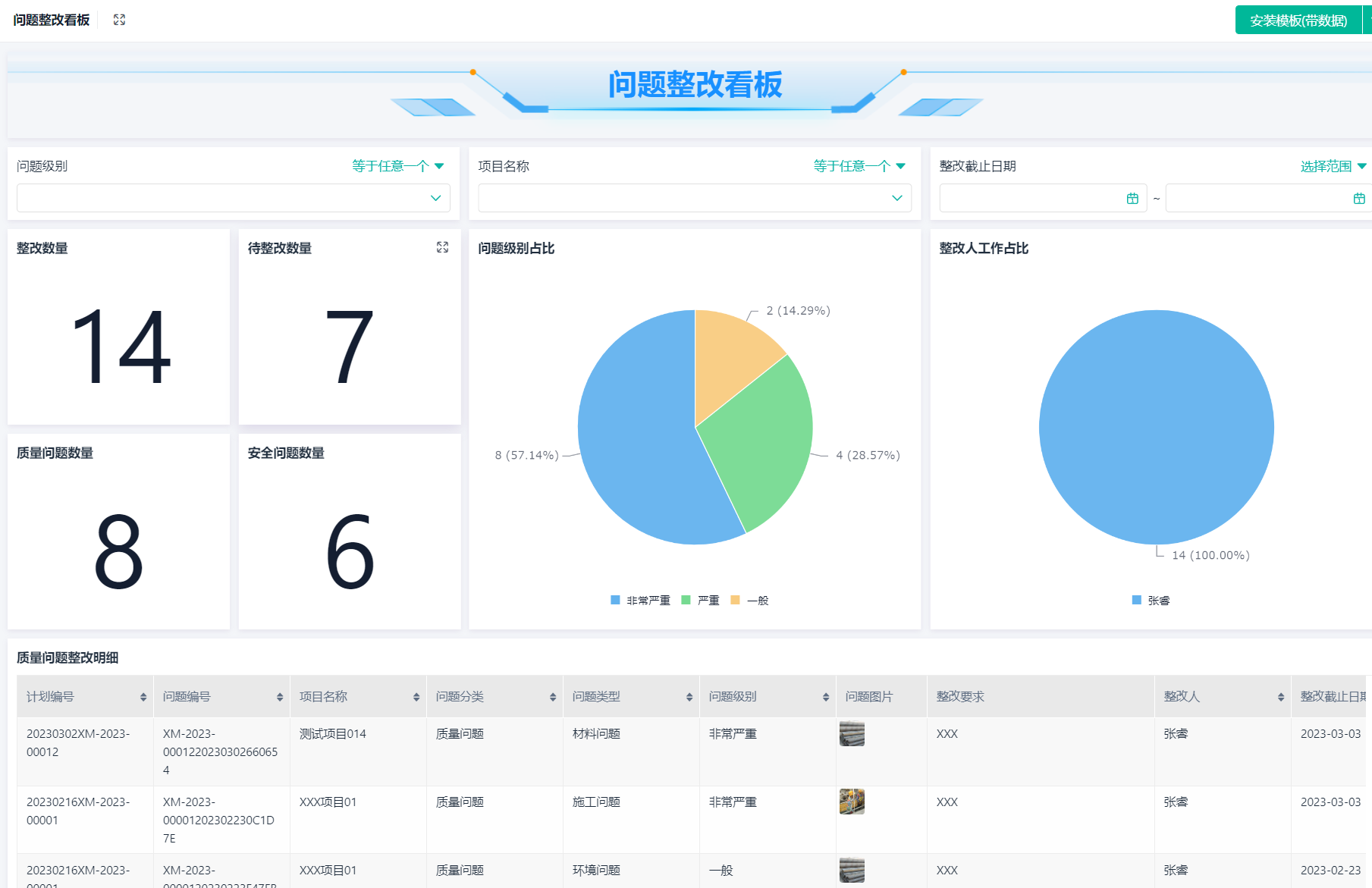
Task: Sort by 整改人 column sort icon
Action: [x=1281, y=697]
